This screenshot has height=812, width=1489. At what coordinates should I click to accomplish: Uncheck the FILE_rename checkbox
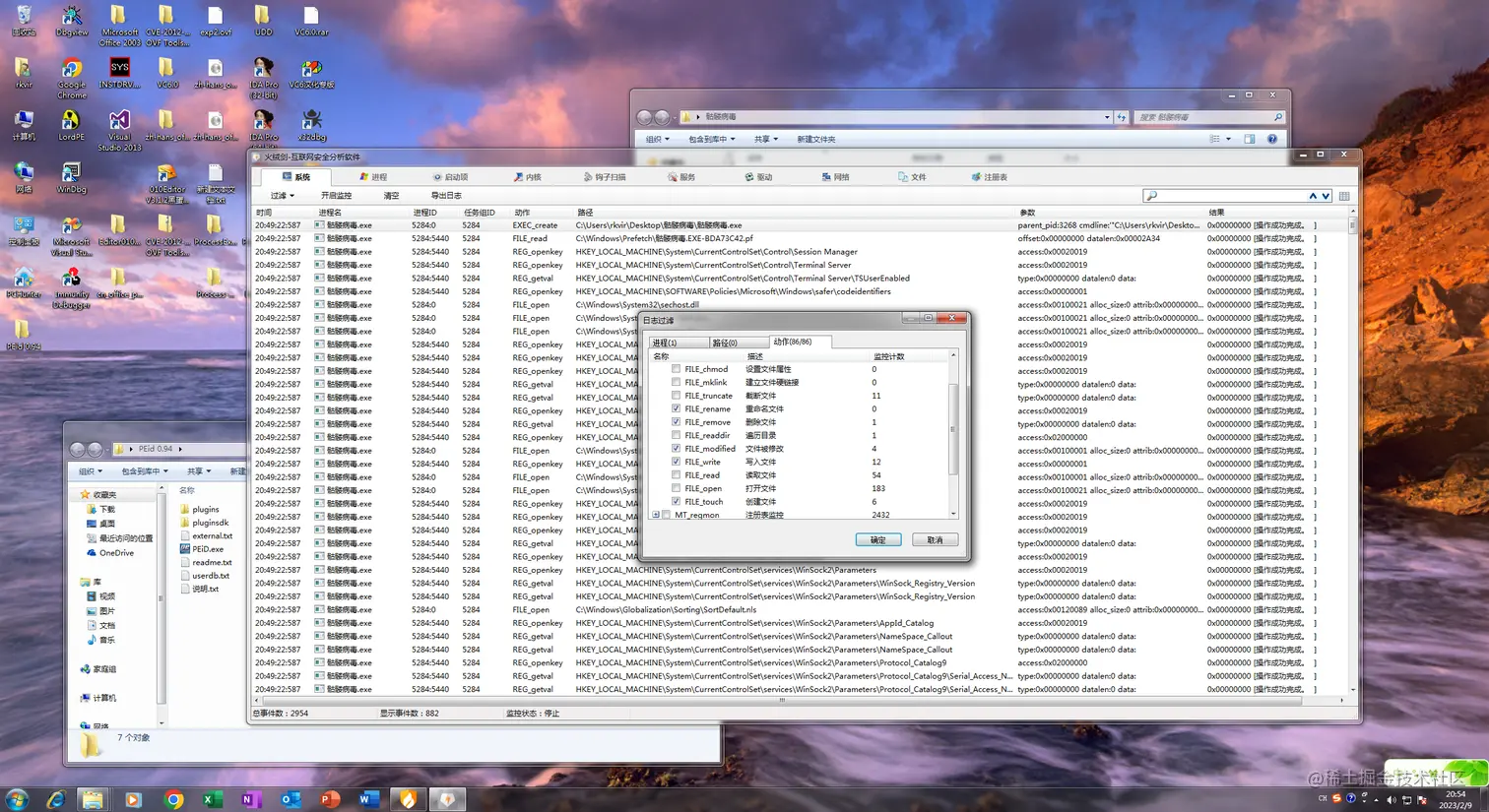click(676, 408)
